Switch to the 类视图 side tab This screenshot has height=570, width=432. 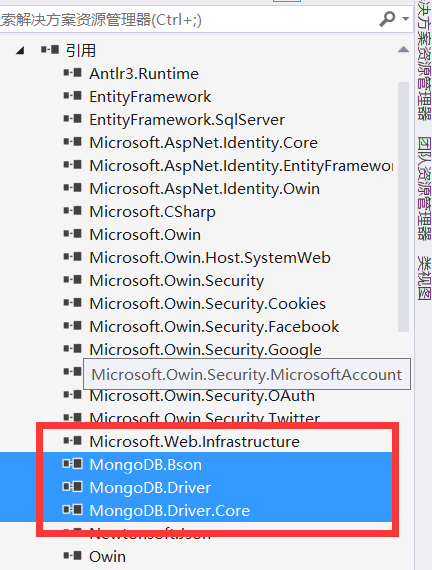424,278
